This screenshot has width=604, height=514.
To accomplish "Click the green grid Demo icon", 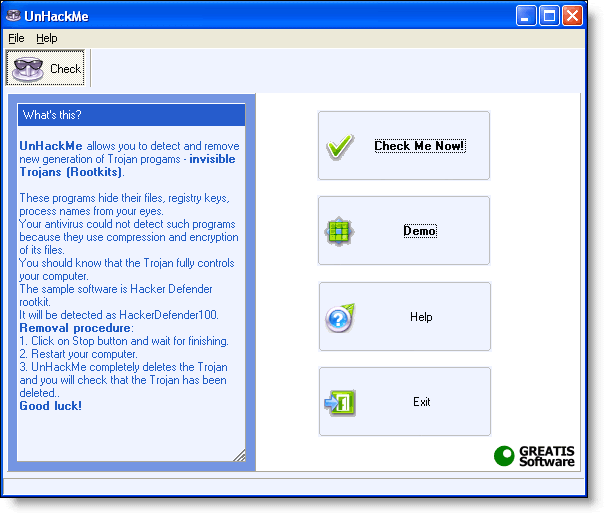I will [x=339, y=231].
